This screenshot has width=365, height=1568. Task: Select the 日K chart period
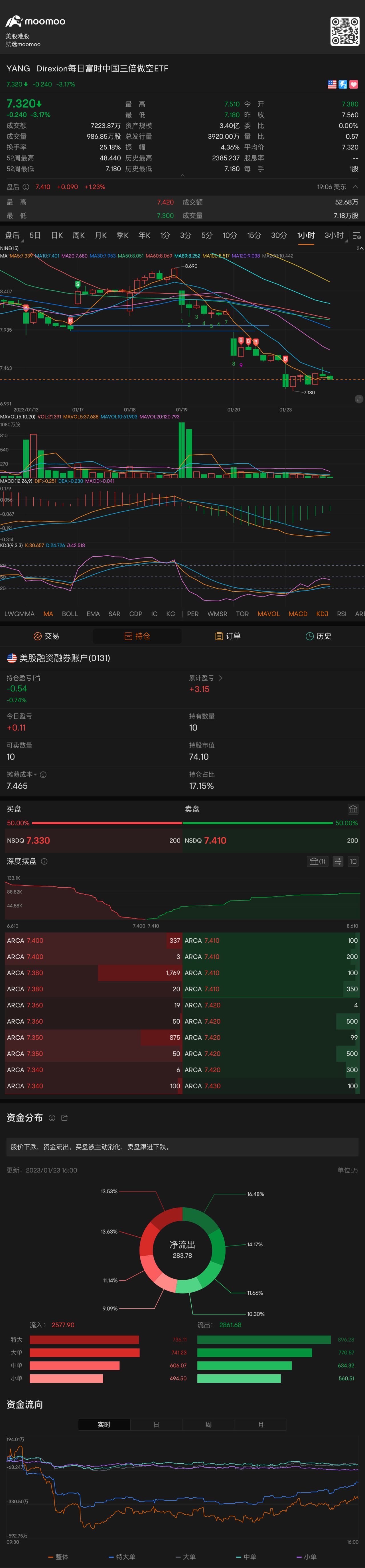pos(57,236)
